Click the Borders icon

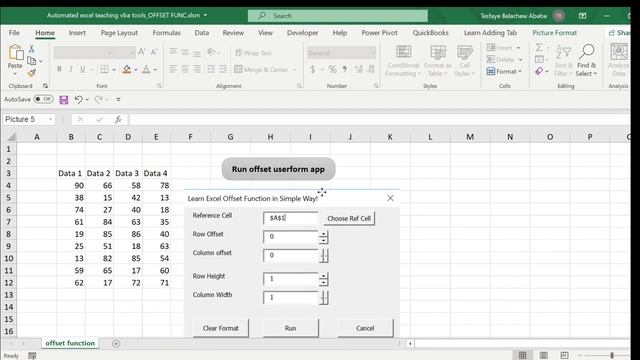pos(104,69)
